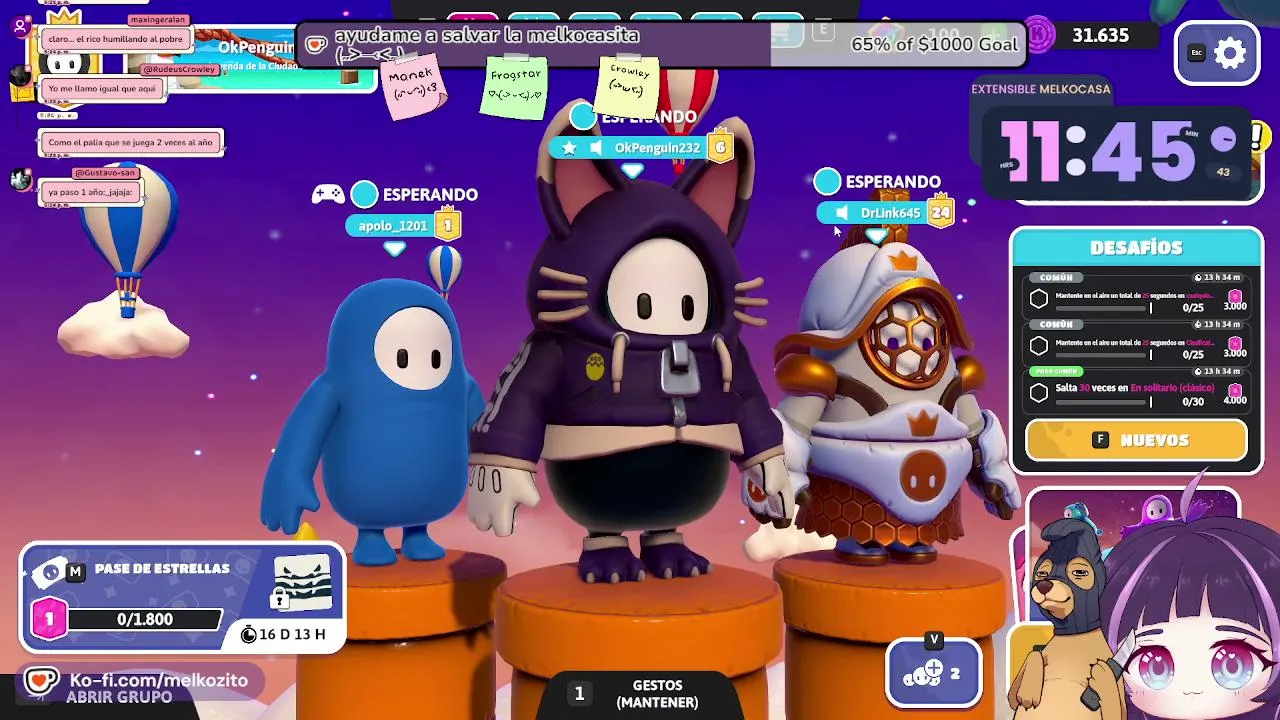Click apolo_1201's level 1 crown badge
The width and height of the screenshot is (1280, 720).
(x=448, y=225)
